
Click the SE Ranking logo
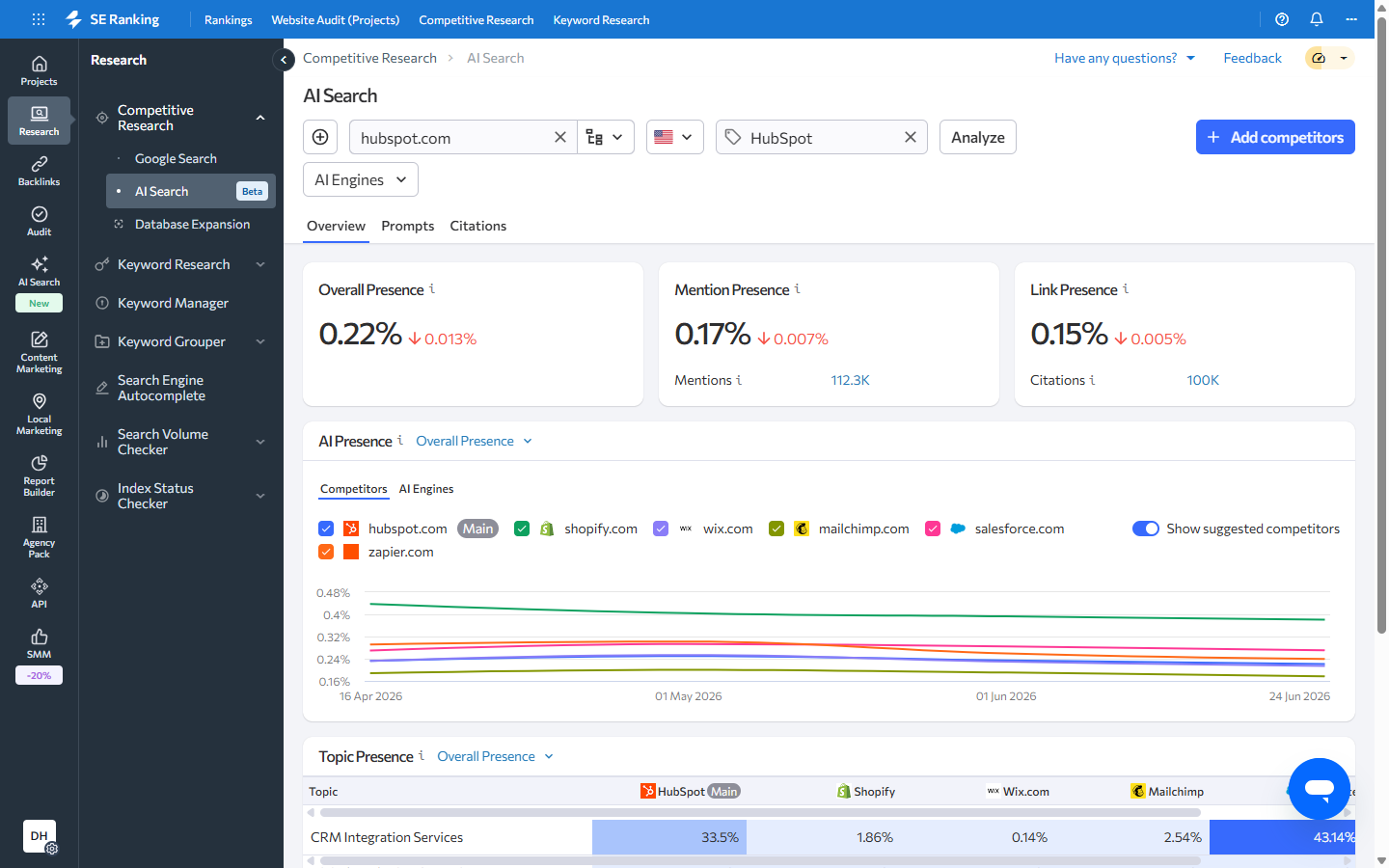click(x=113, y=19)
